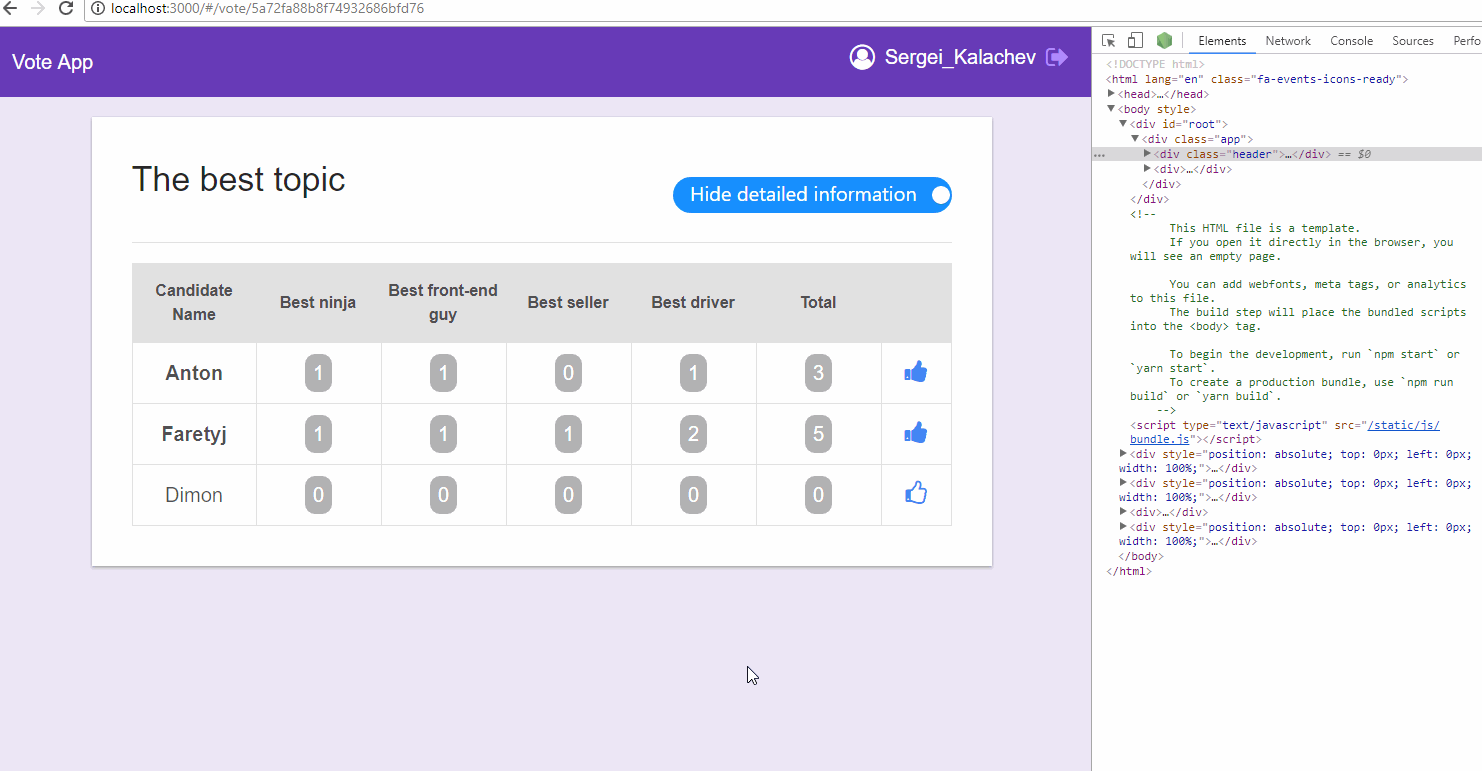Click Faretyj's Best driver badge showing 2

693,434
